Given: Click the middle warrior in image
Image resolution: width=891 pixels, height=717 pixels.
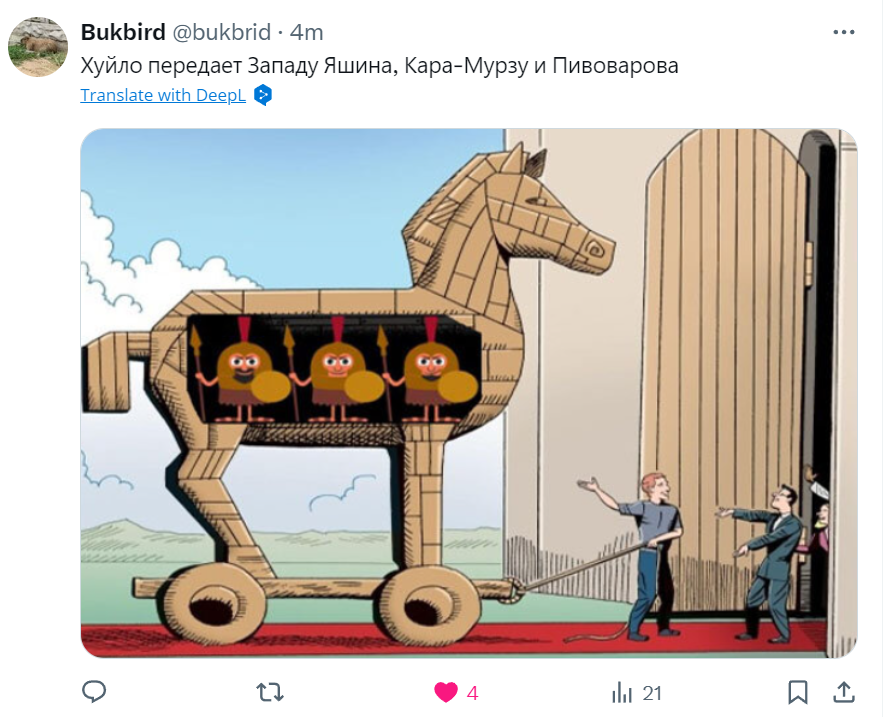Looking at the screenshot, I should (x=338, y=372).
